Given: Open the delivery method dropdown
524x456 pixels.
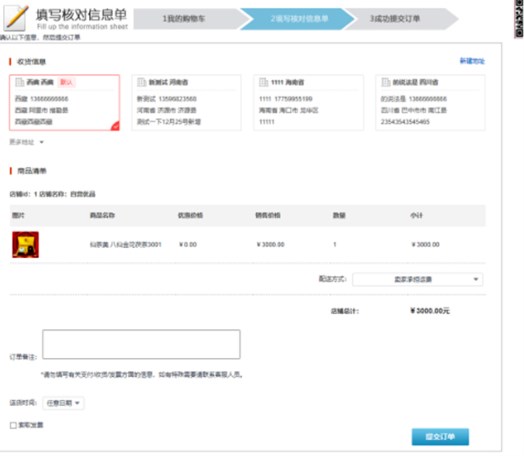Looking at the screenshot, I should 418,279.
